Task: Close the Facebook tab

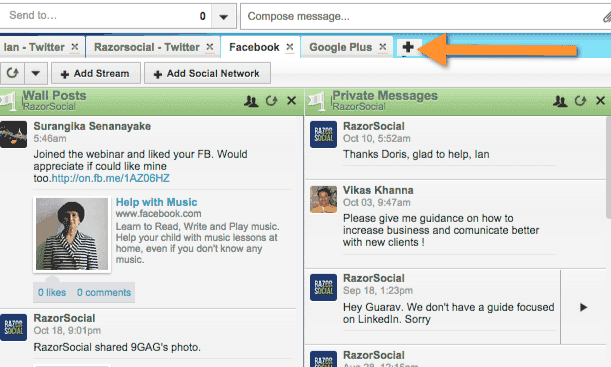Action: (290, 47)
